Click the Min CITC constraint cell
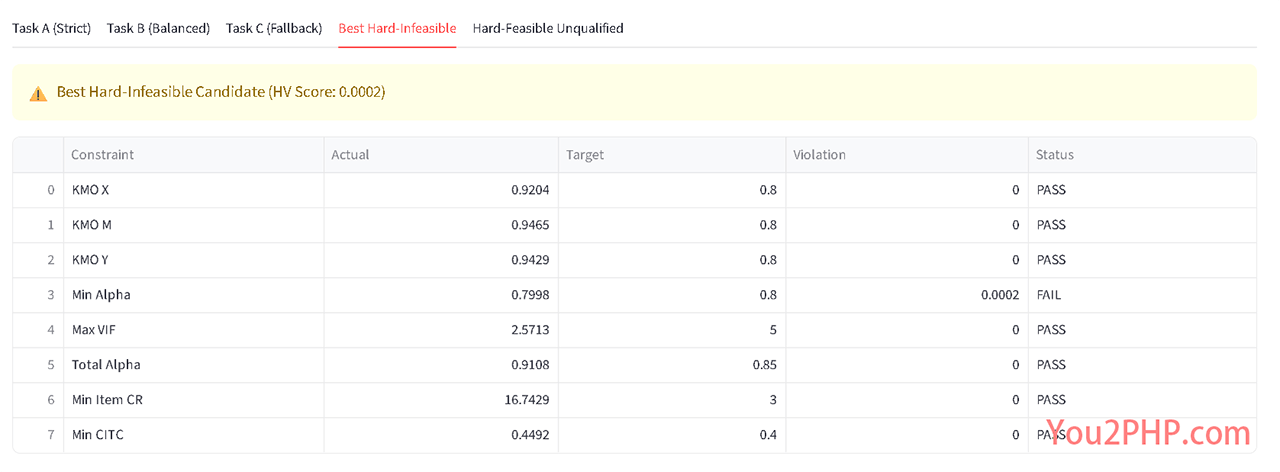Viewport: 1280px width, 472px height. click(193, 435)
